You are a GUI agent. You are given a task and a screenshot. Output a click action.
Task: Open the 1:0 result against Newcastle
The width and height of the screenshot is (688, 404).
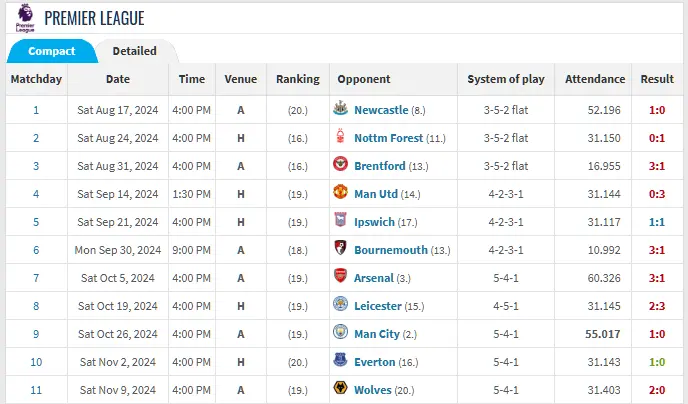coord(657,110)
